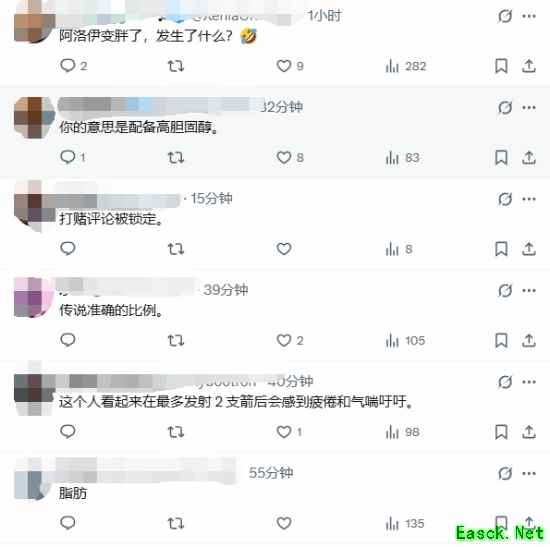Open the pink avatar of 传说准确的比例 commenter
The image size is (550, 547).
[x=34, y=298]
